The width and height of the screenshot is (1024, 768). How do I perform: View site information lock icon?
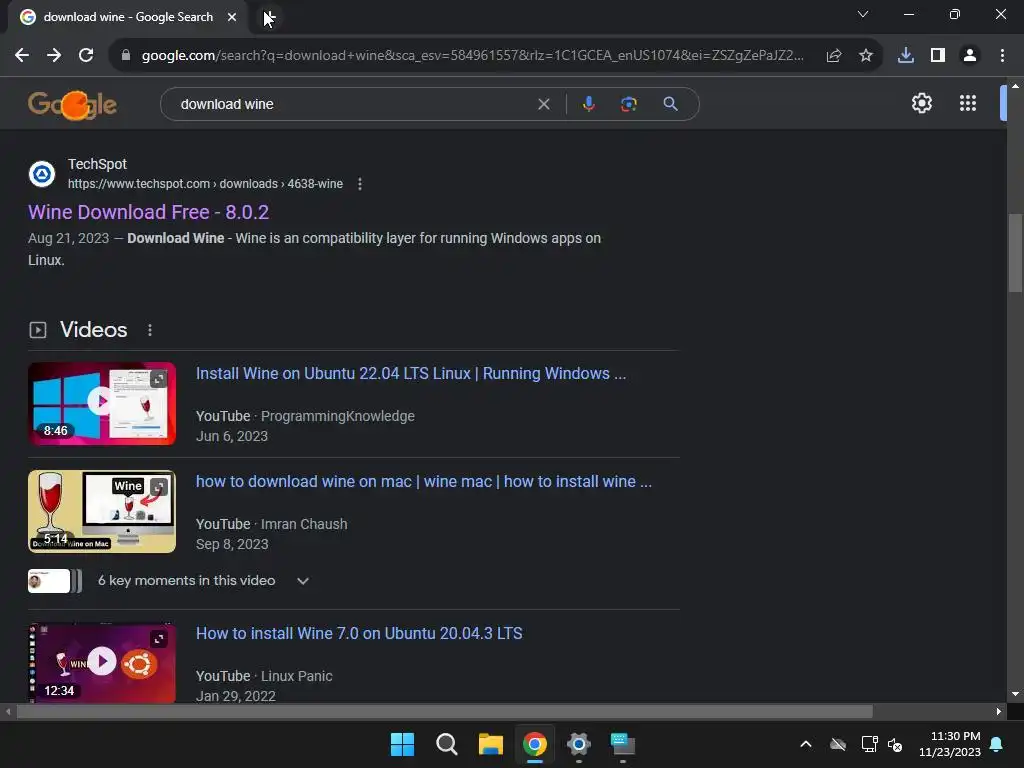126,56
